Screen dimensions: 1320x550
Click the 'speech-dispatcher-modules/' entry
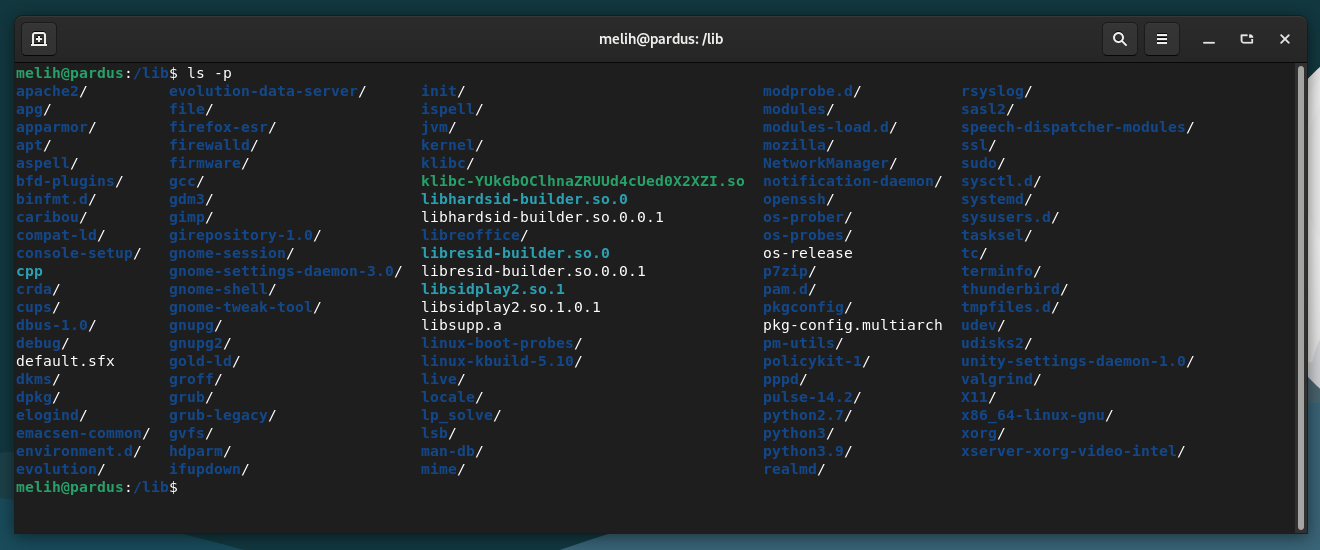(x=1078, y=127)
